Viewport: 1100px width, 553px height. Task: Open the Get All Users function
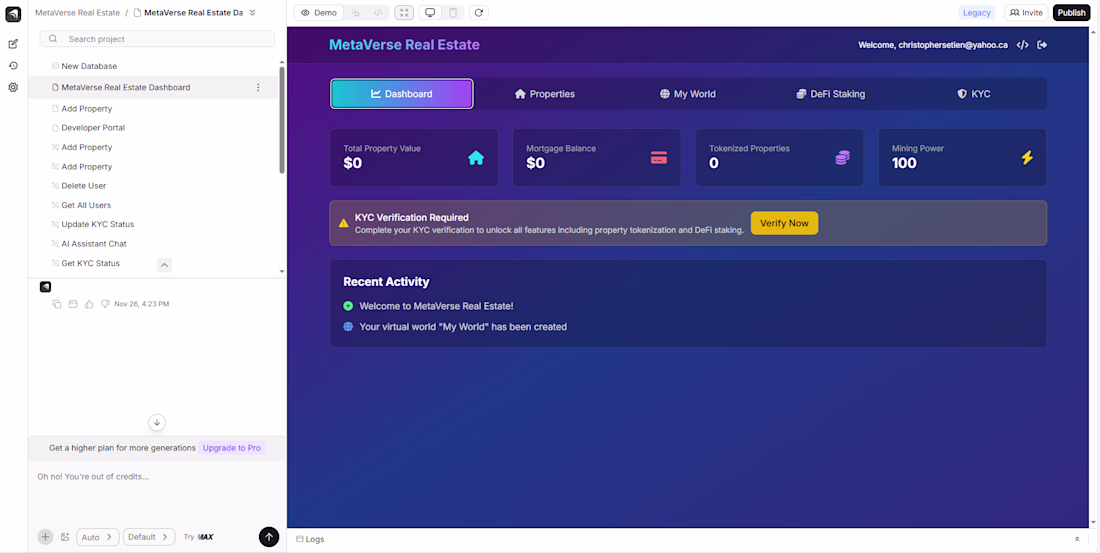[86, 205]
